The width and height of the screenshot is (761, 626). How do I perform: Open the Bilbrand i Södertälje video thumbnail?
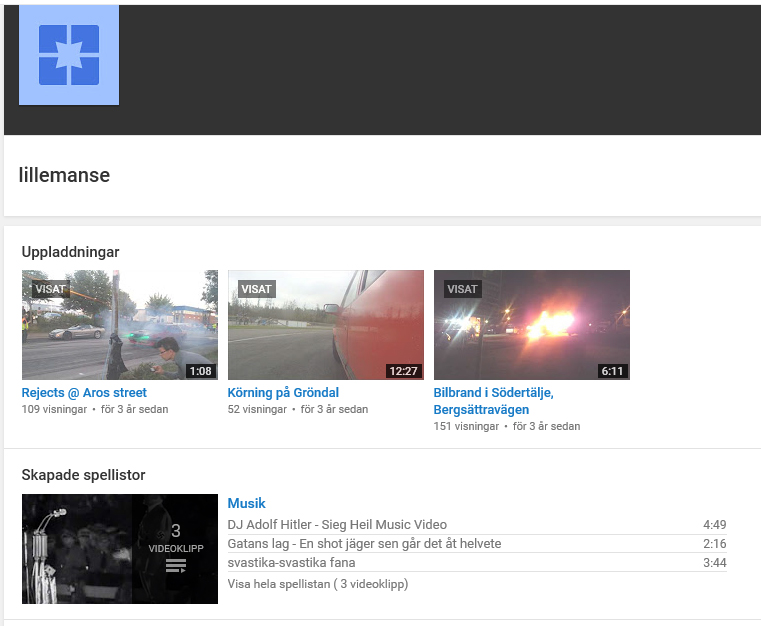coord(531,325)
